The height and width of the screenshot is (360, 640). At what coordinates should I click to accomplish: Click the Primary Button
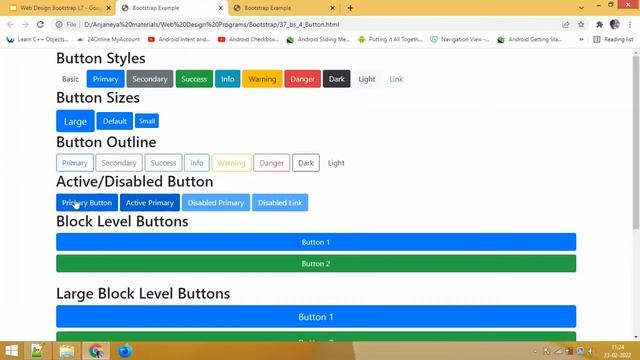coord(87,202)
